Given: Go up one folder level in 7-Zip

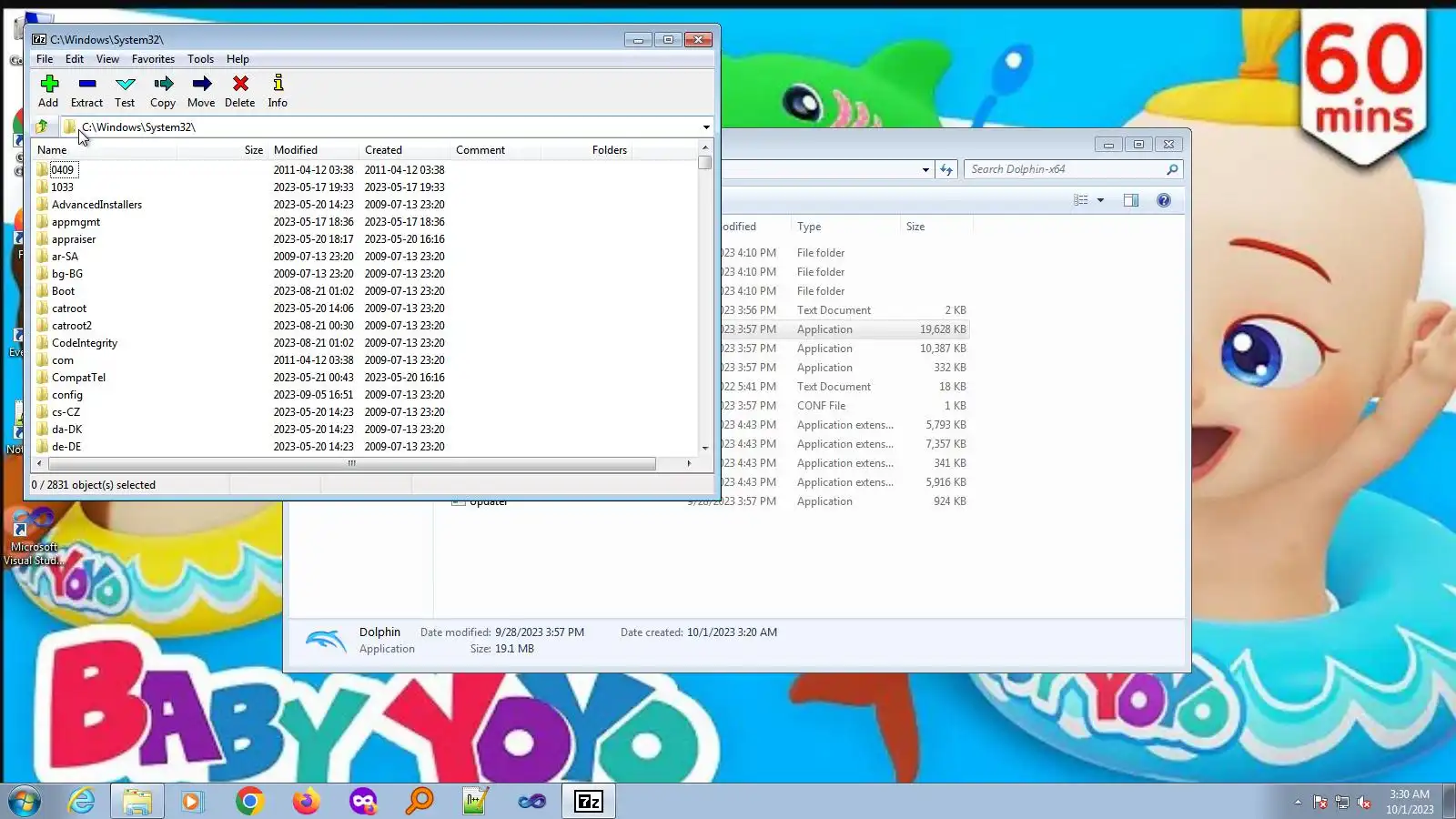Looking at the screenshot, I should [42, 127].
